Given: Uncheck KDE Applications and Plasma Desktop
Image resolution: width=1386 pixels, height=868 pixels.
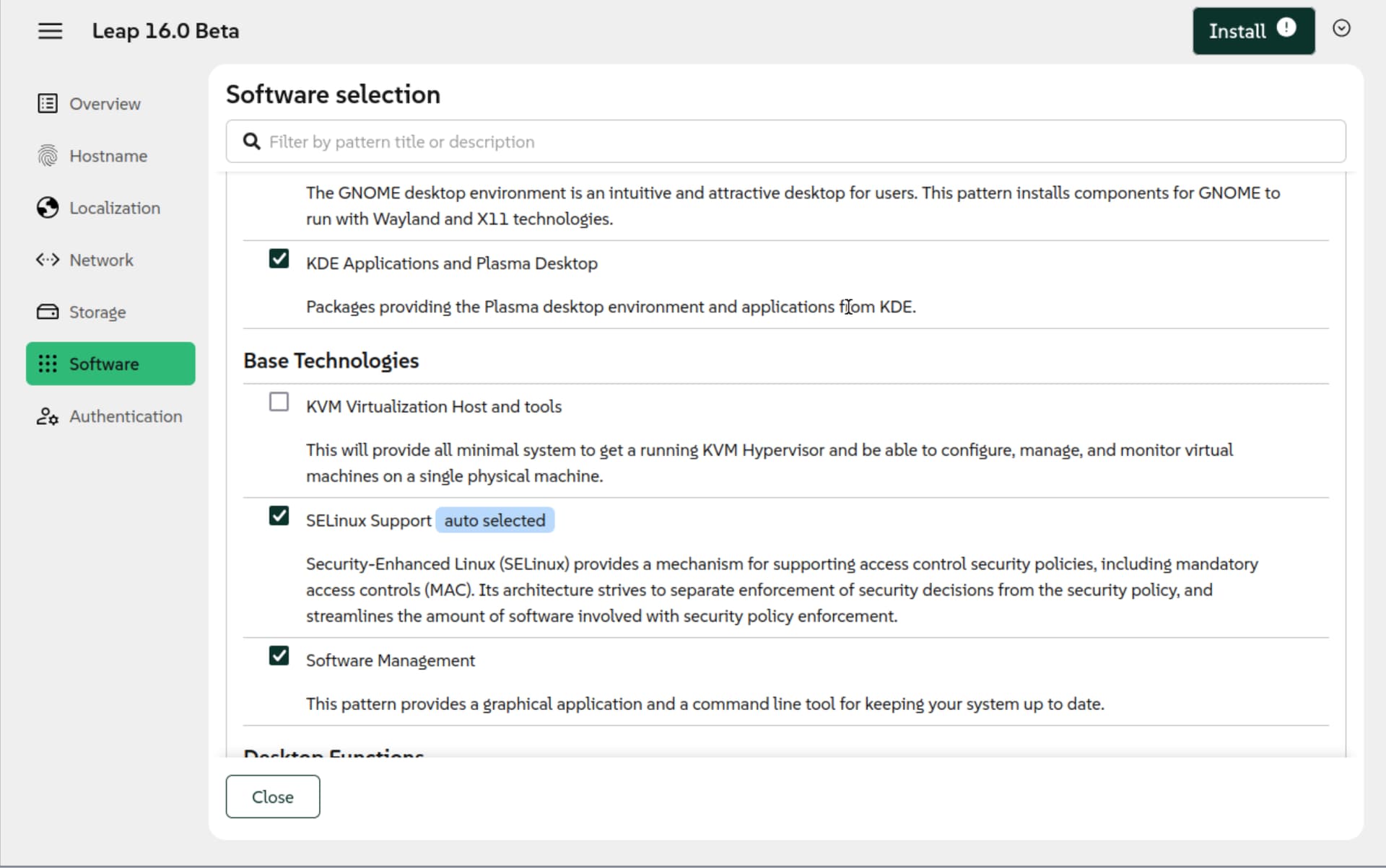Looking at the screenshot, I should pos(279,258).
